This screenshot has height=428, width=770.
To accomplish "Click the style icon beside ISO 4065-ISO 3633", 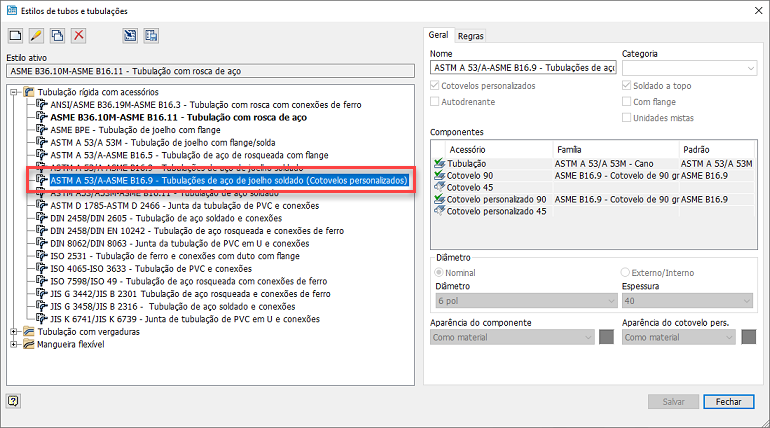I will coord(42,268).
